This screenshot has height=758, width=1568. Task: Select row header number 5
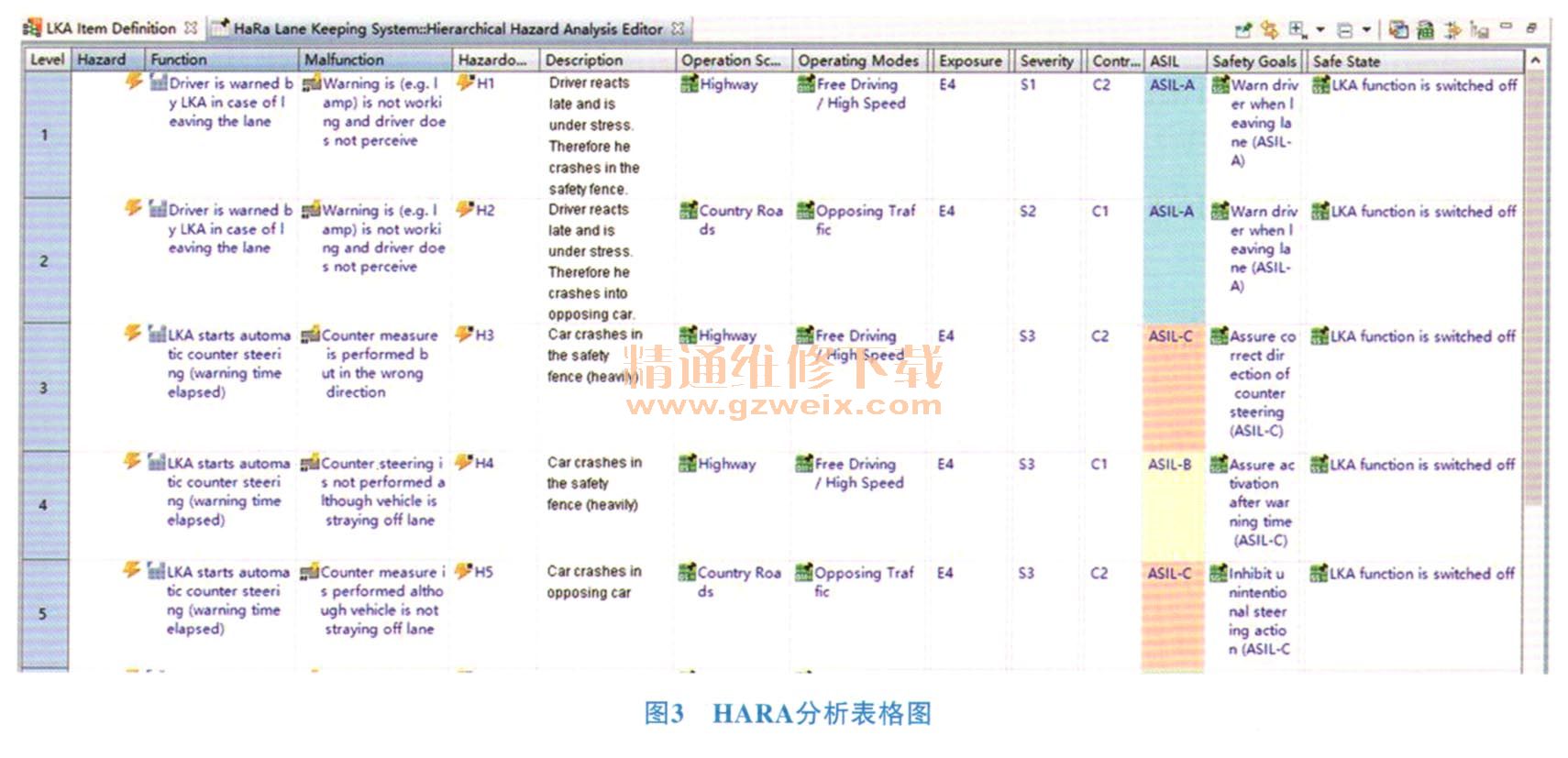42,614
